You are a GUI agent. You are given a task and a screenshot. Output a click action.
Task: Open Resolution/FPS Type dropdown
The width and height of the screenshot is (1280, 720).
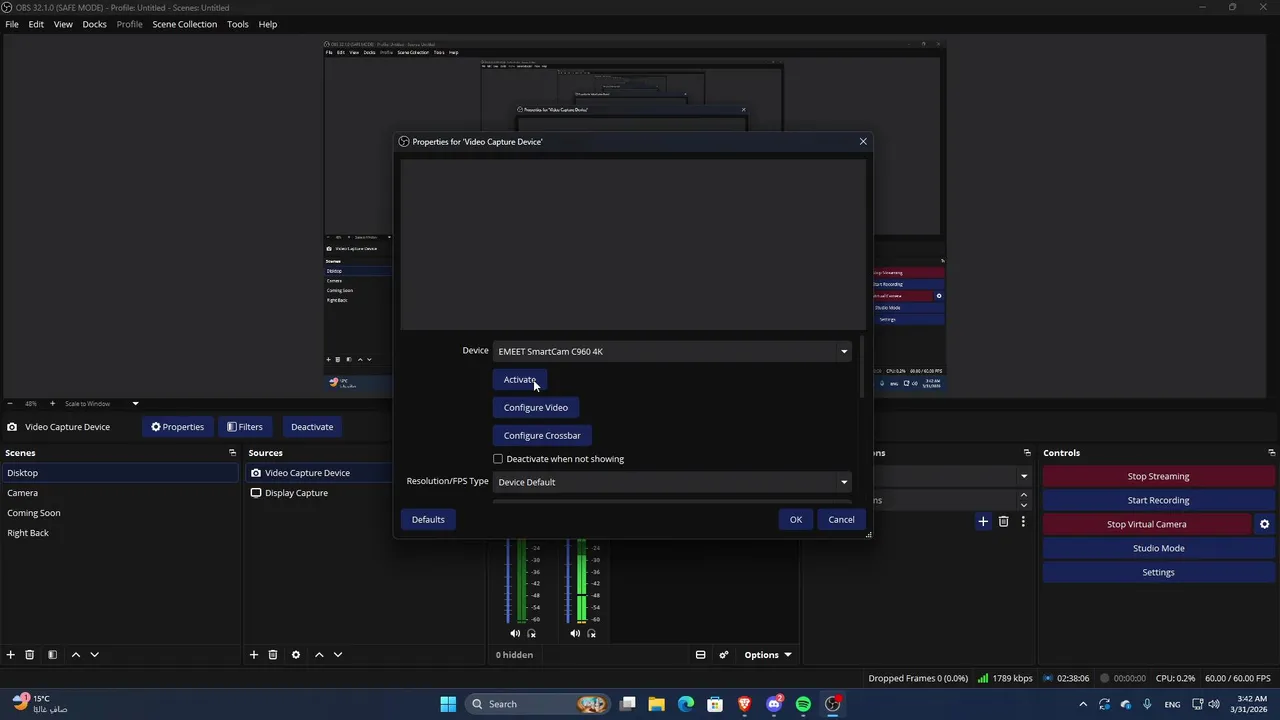pos(672,482)
